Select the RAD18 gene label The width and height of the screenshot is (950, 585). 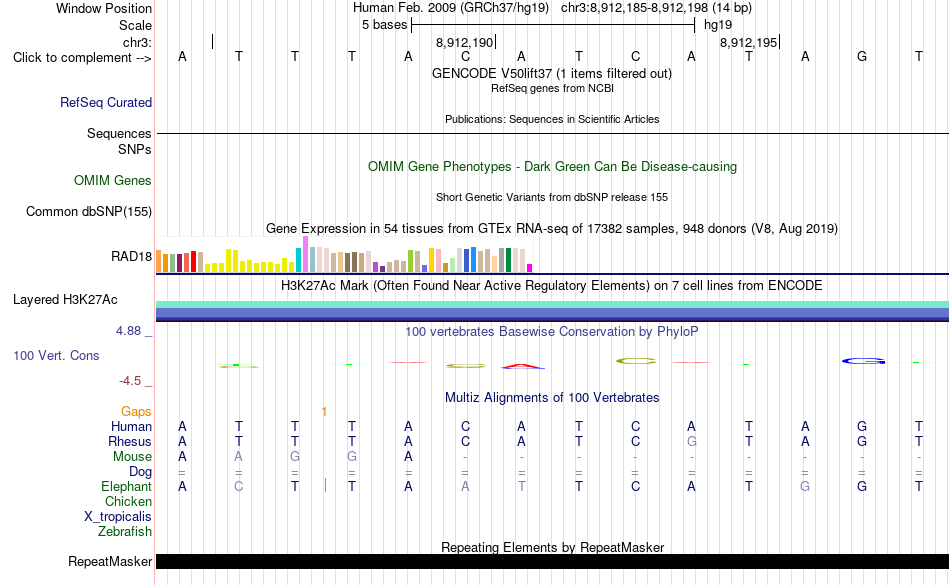click(131, 256)
